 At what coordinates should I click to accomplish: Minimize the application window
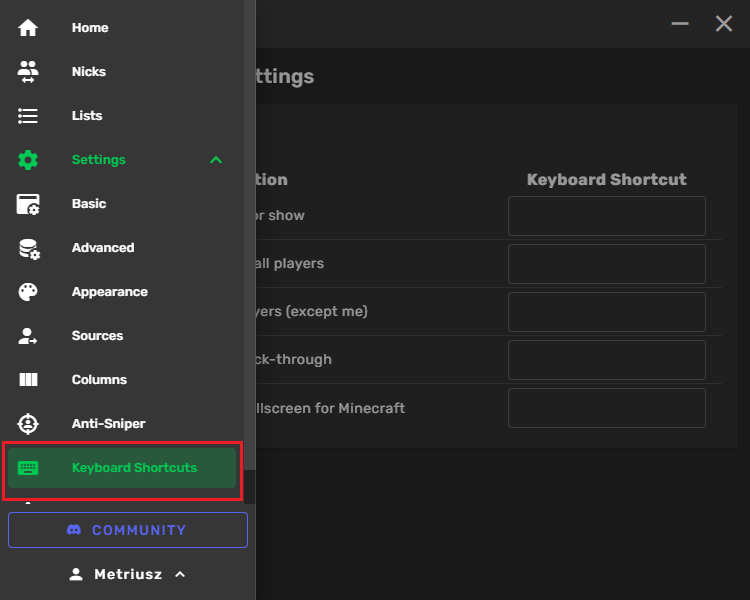point(680,24)
